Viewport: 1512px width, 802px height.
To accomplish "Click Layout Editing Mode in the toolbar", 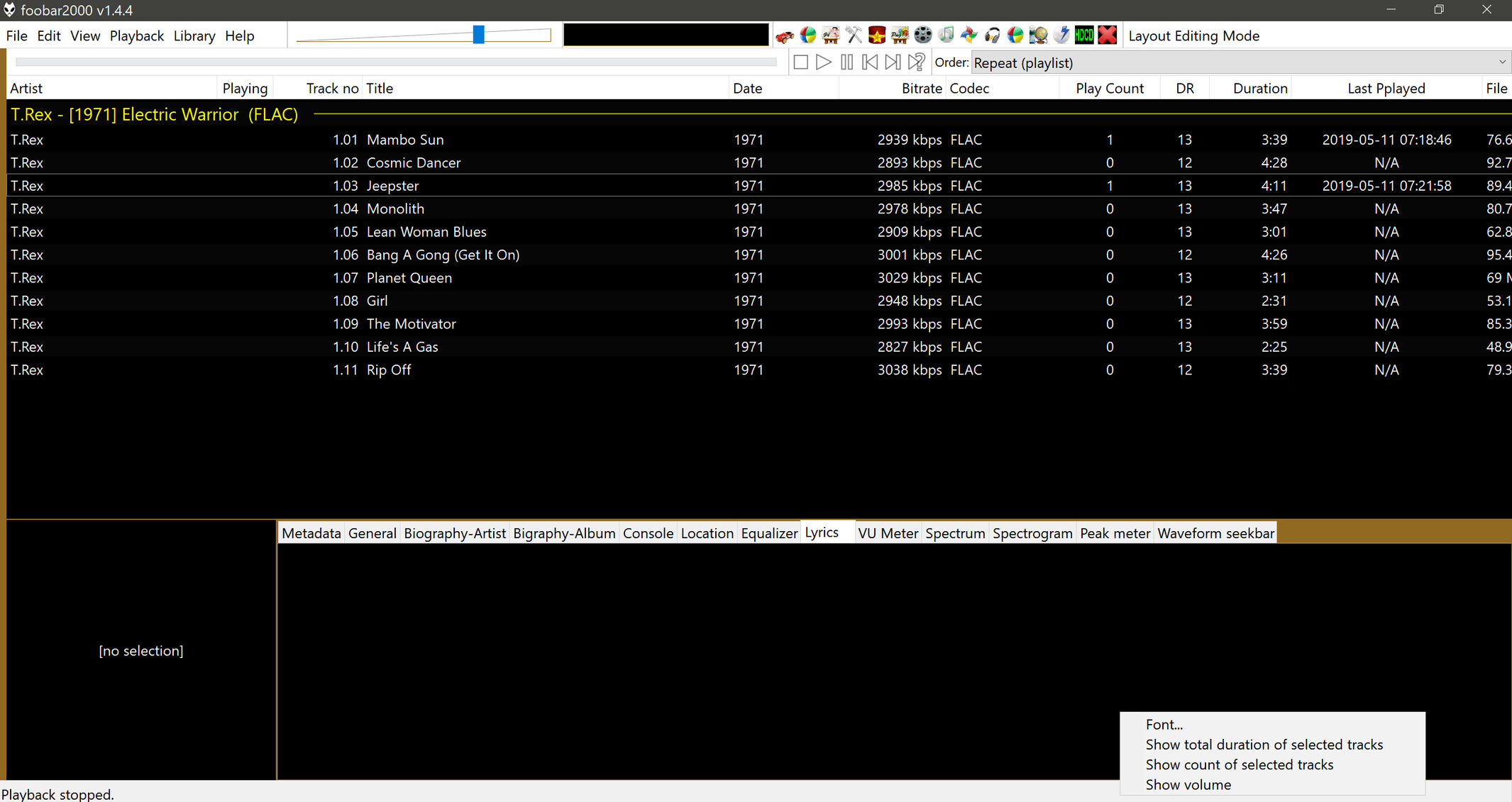I will coord(1194,36).
